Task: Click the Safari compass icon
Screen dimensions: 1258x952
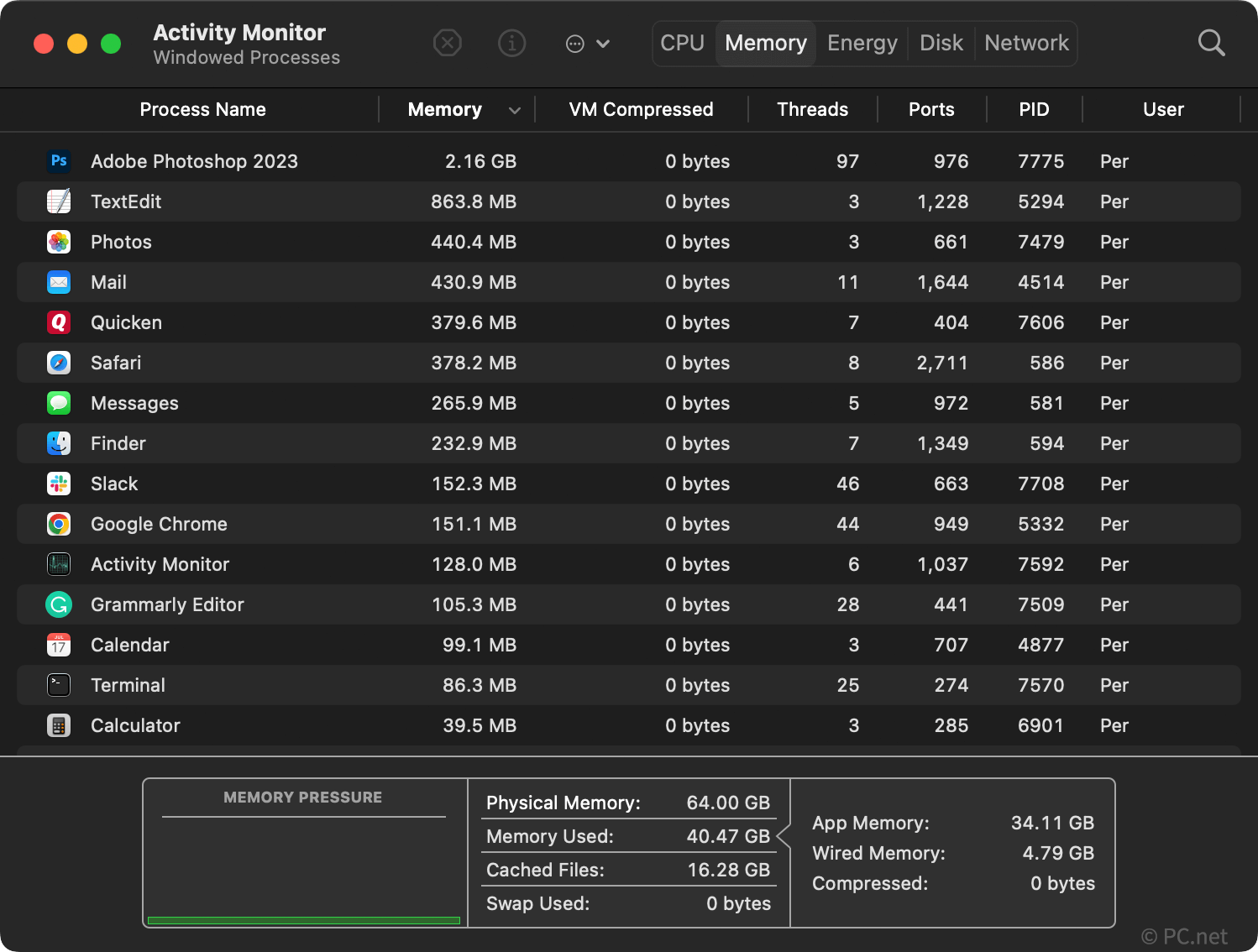Action: (59, 363)
